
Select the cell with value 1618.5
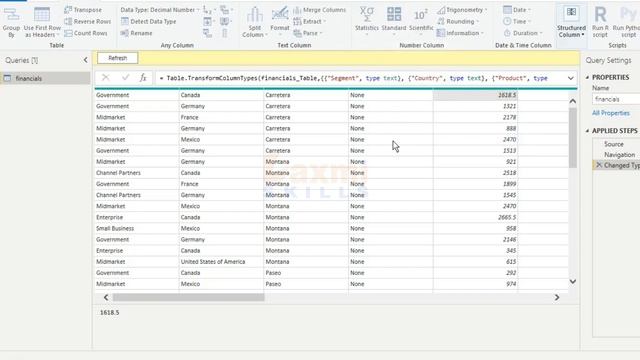point(475,95)
